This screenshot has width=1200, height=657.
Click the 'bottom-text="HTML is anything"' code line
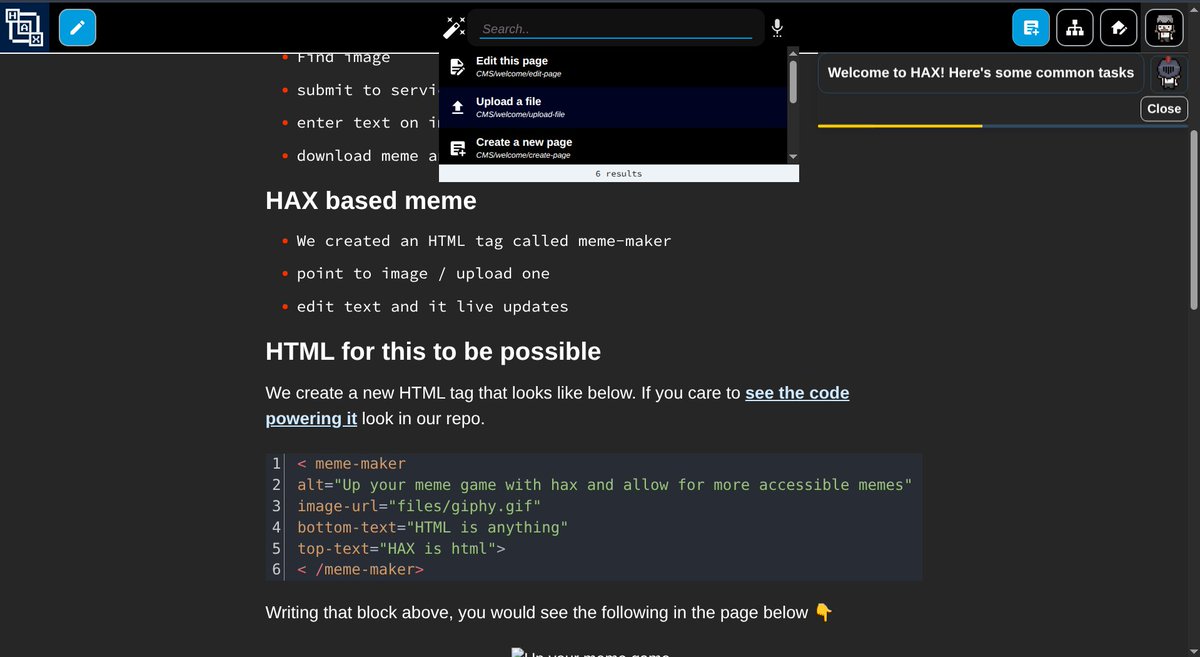432,527
